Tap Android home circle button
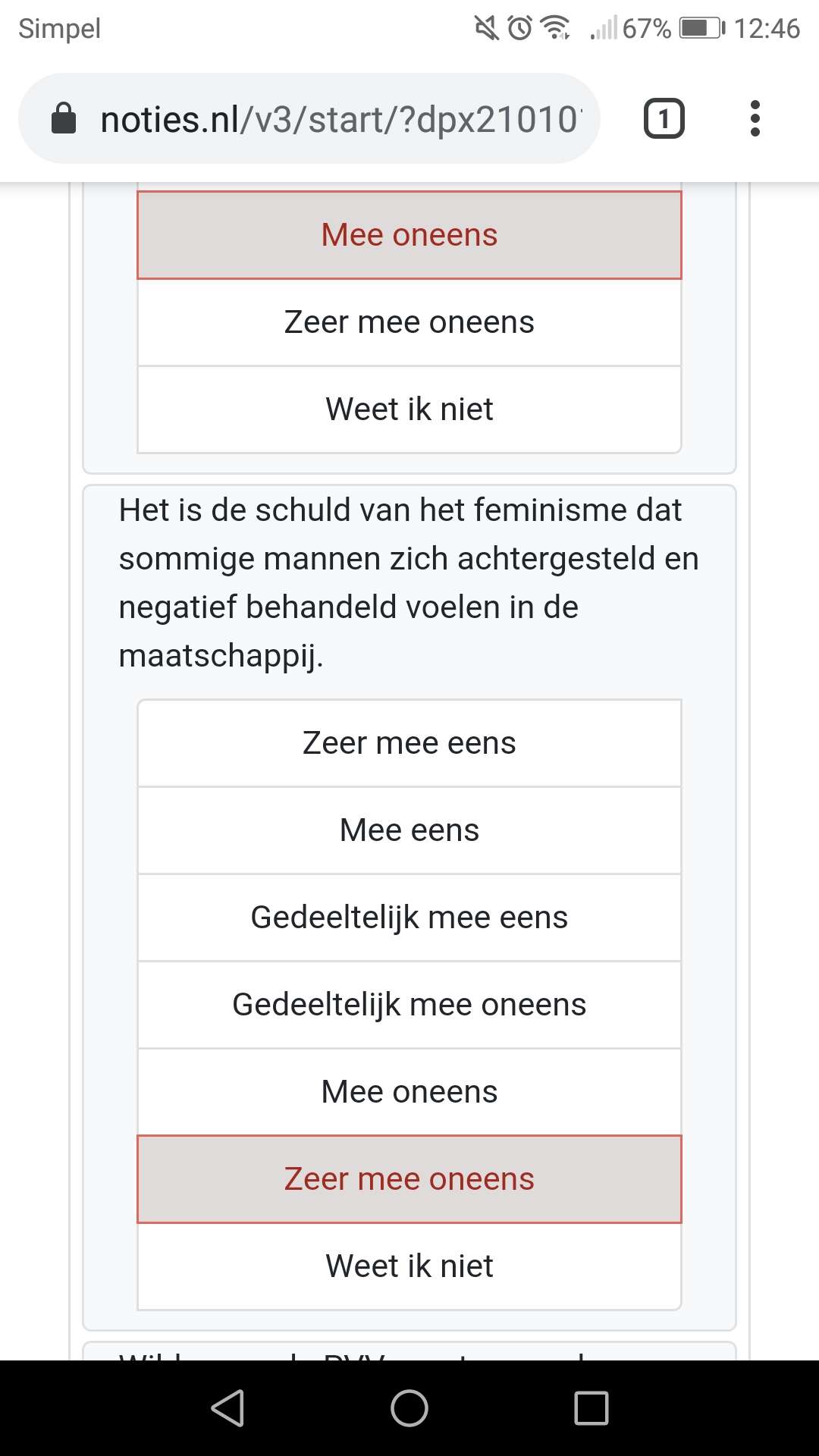819x1456 pixels. tap(409, 1408)
